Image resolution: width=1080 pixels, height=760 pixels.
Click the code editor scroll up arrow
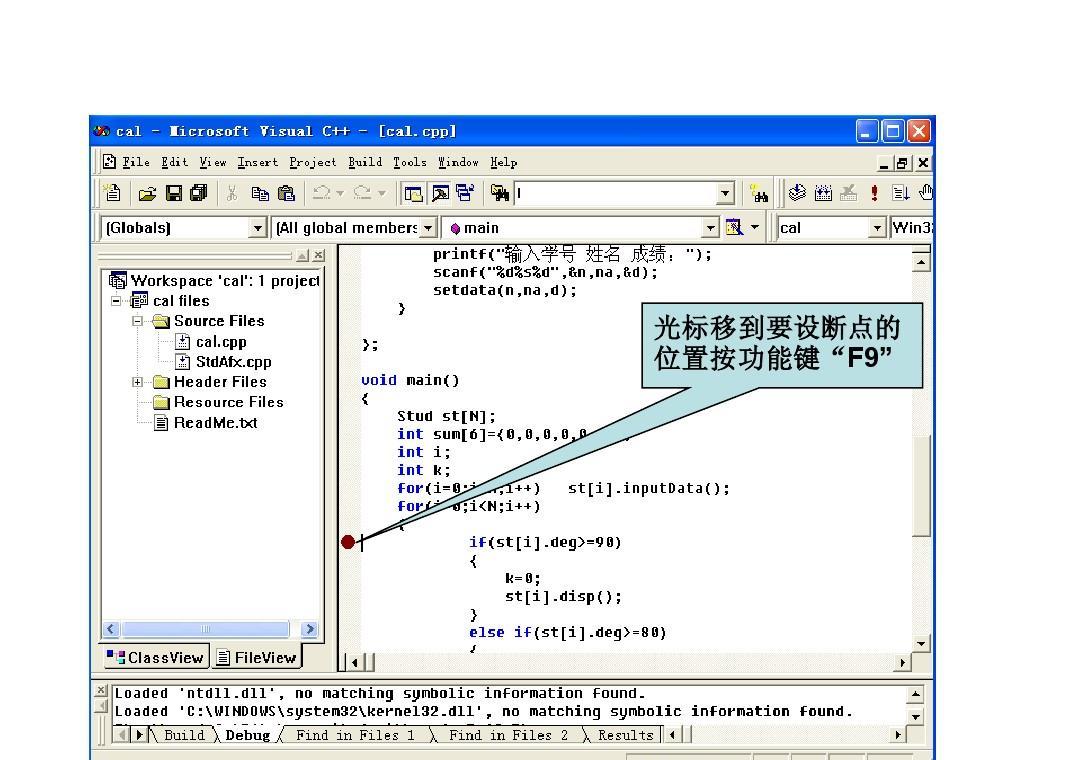click(x=922, y=262)
